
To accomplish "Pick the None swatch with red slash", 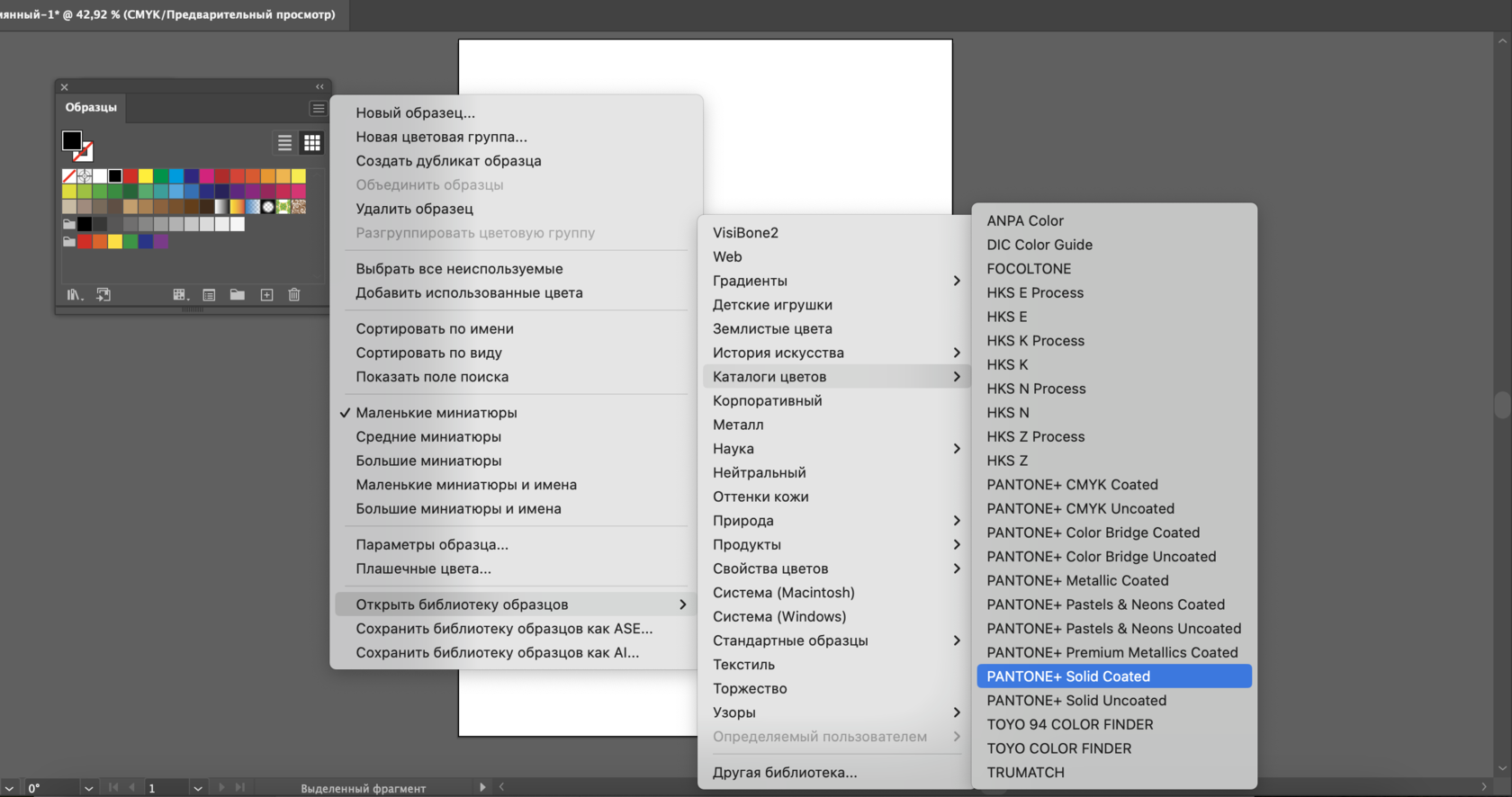I will coord(69,175).
